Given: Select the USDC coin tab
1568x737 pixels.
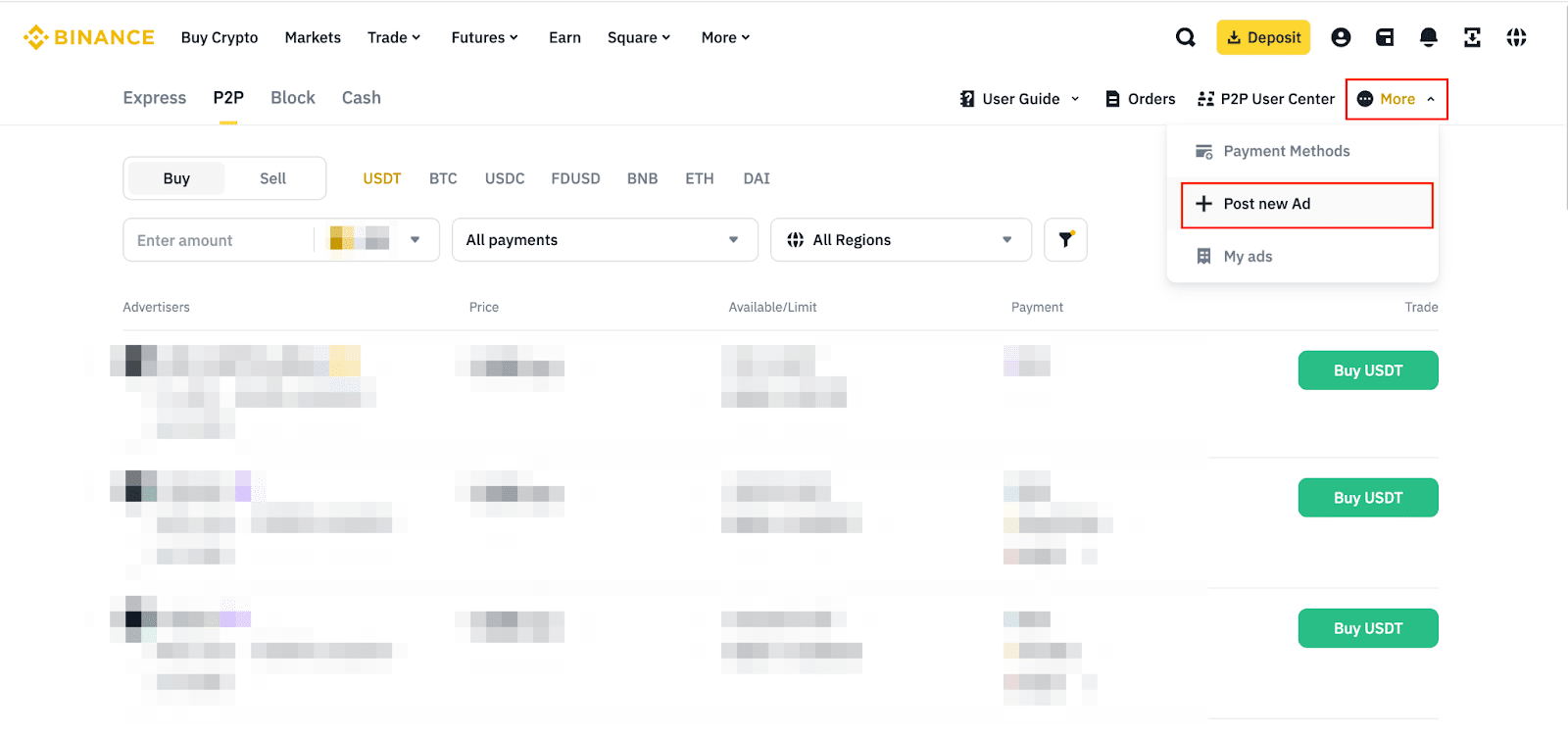Looking at the screenshot, I should point(505,178).
